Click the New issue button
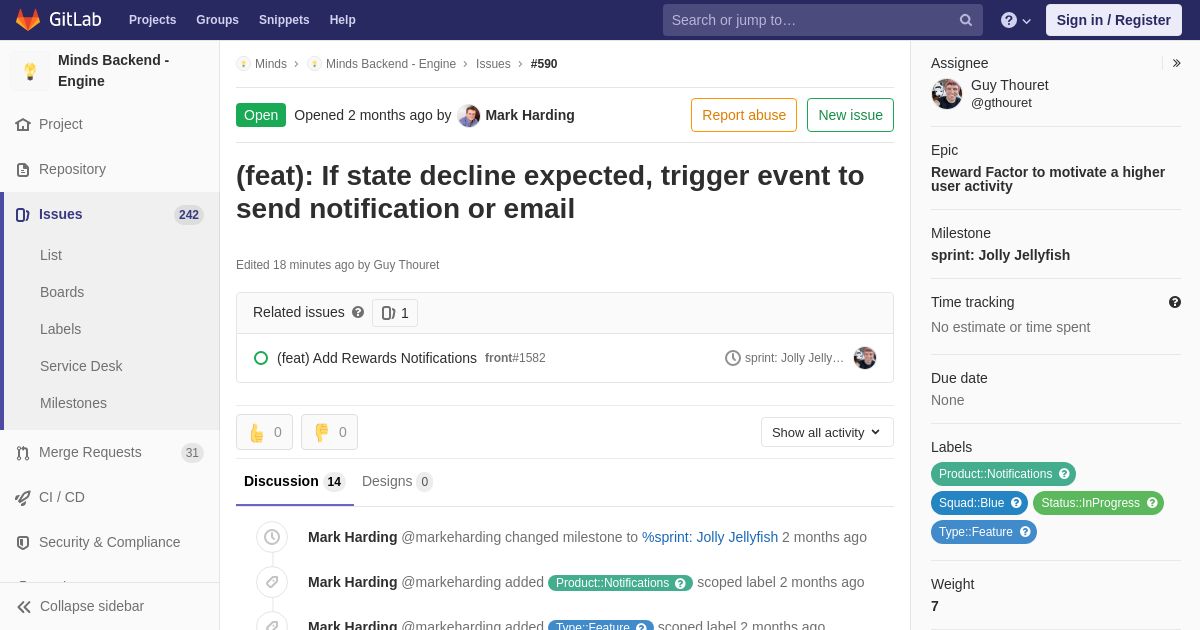 pyautogui.click(x=850, y=115)
